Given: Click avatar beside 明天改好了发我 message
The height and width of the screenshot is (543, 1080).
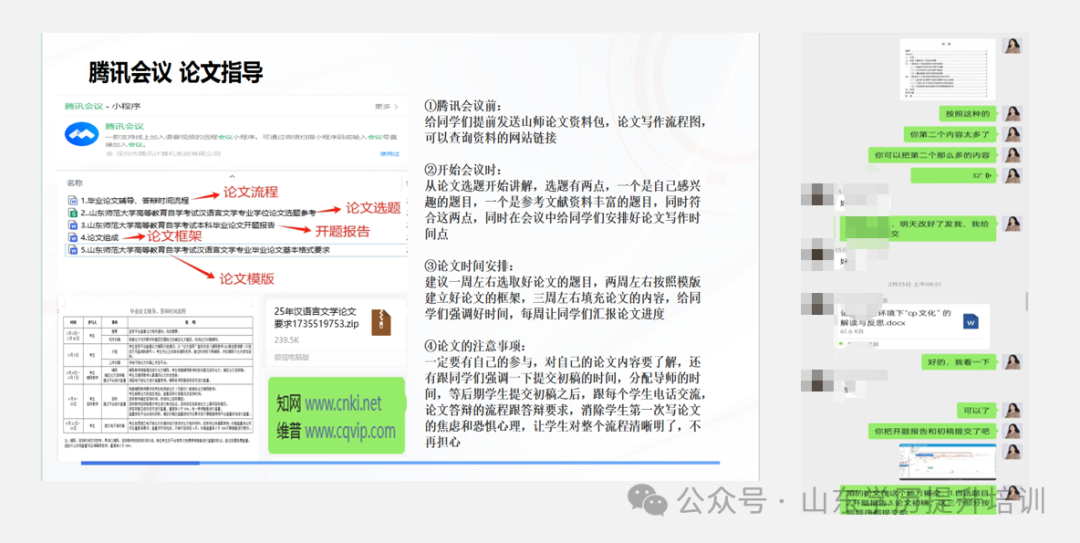Looking at the screenshot, I should tap(1012, 224).
